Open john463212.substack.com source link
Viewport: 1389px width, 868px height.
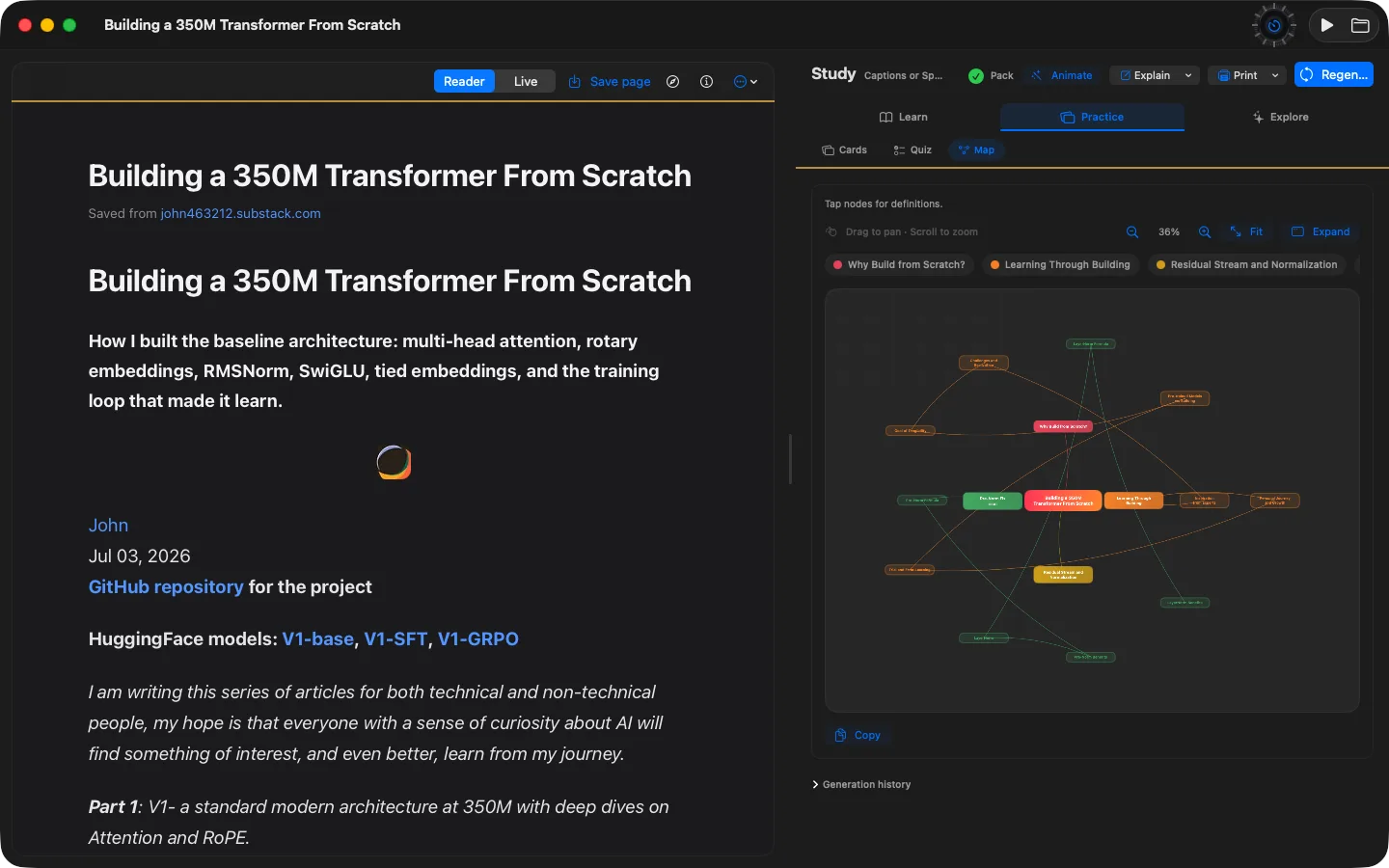240,214
